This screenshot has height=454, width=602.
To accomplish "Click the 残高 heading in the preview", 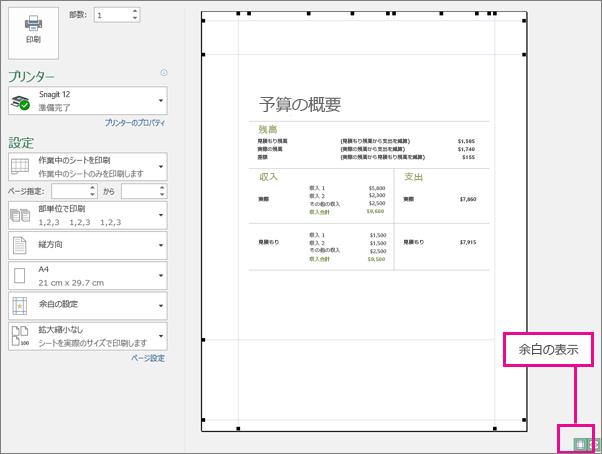I will pyautogui.click(x=268, y=129).
